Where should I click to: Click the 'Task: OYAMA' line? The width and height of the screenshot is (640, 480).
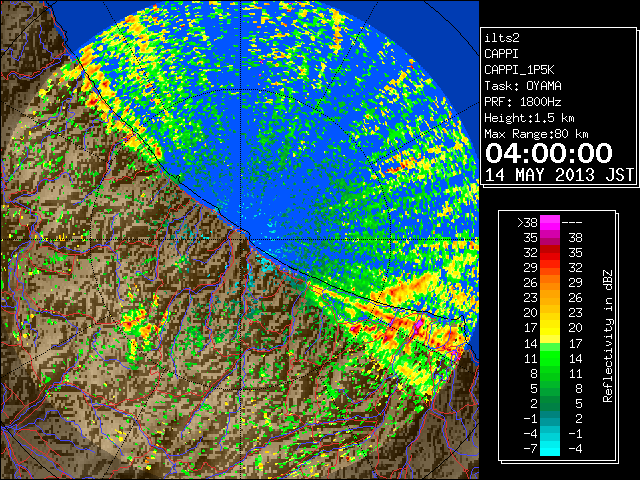pos(523,86)
